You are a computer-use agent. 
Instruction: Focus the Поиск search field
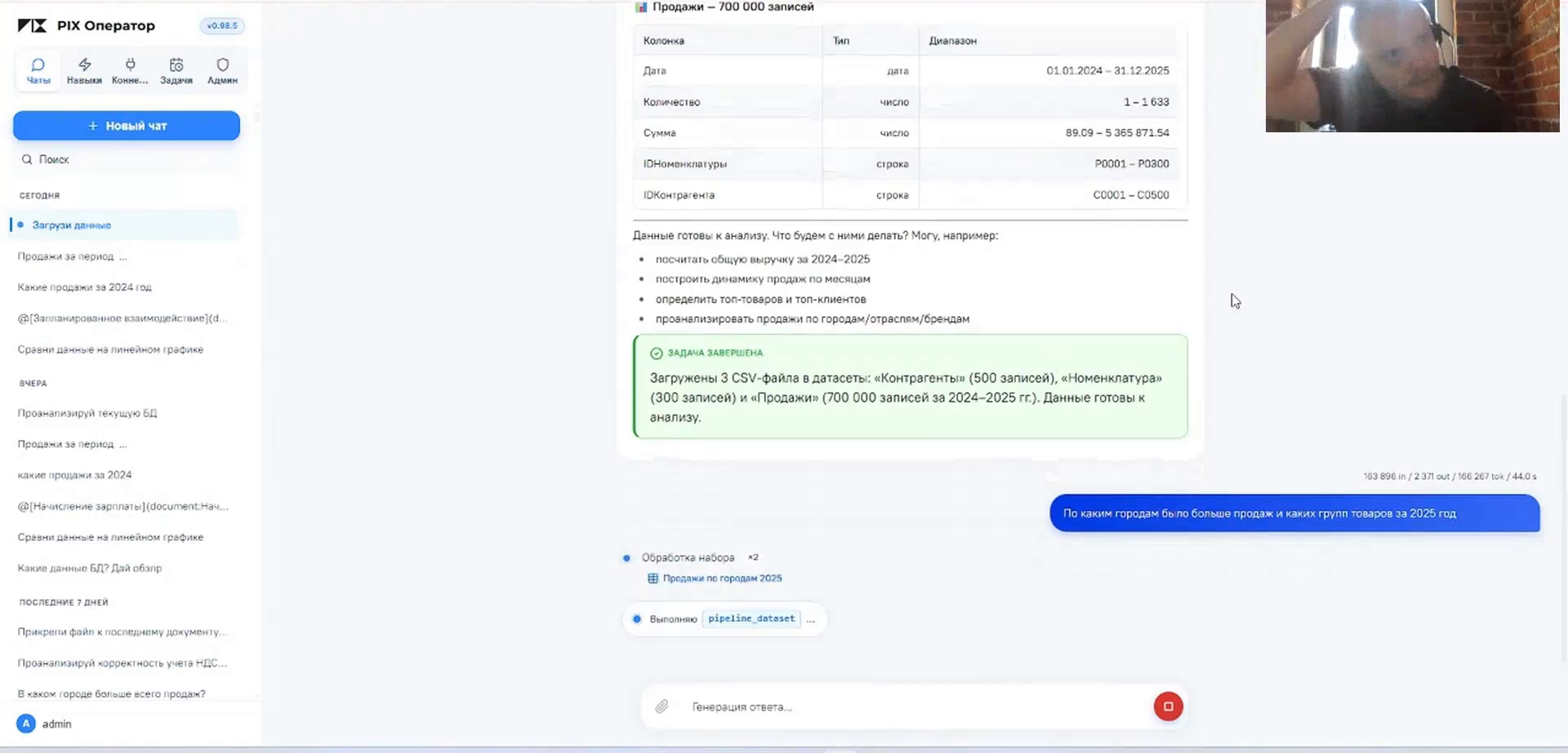127,159
